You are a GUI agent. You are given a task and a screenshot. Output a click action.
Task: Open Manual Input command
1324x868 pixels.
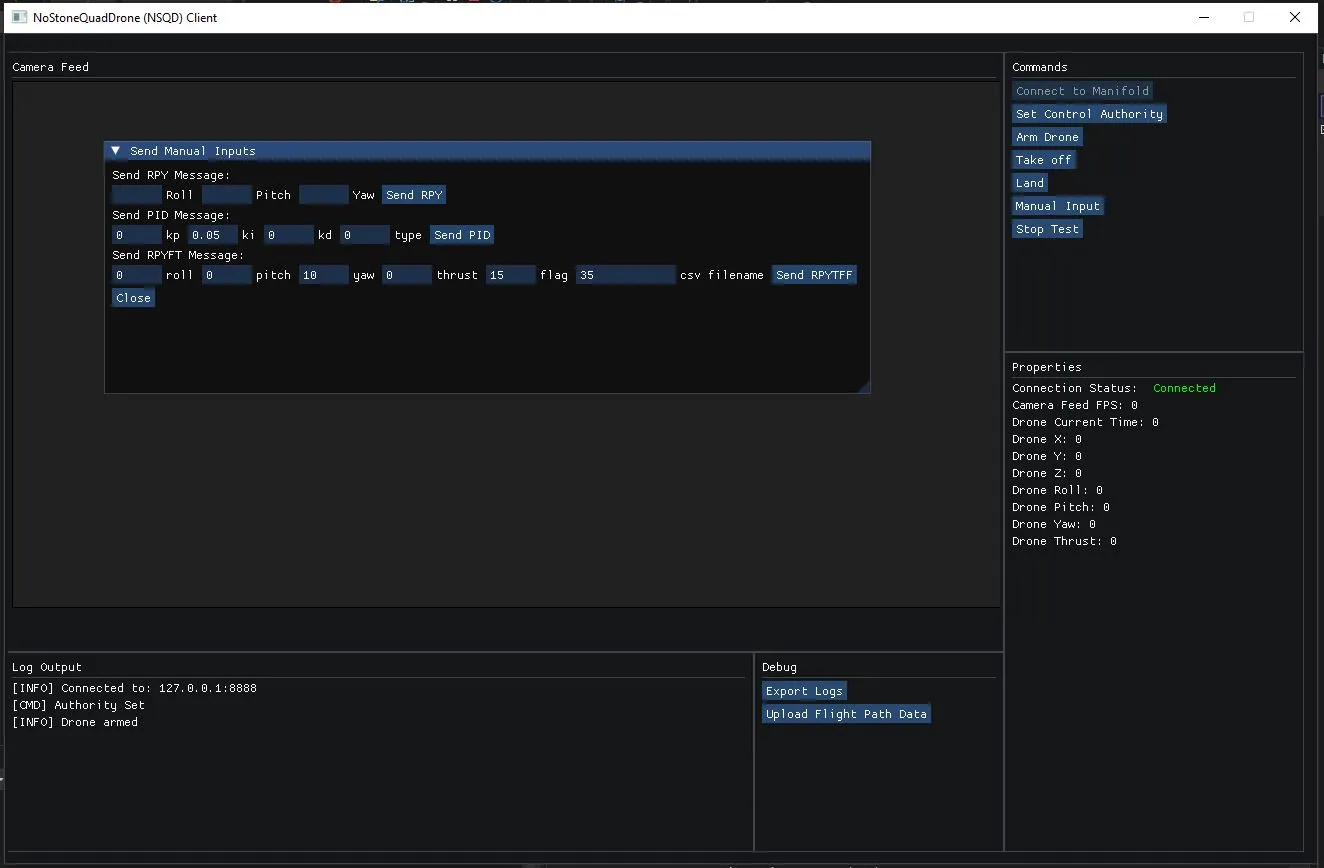point(1058,206)
